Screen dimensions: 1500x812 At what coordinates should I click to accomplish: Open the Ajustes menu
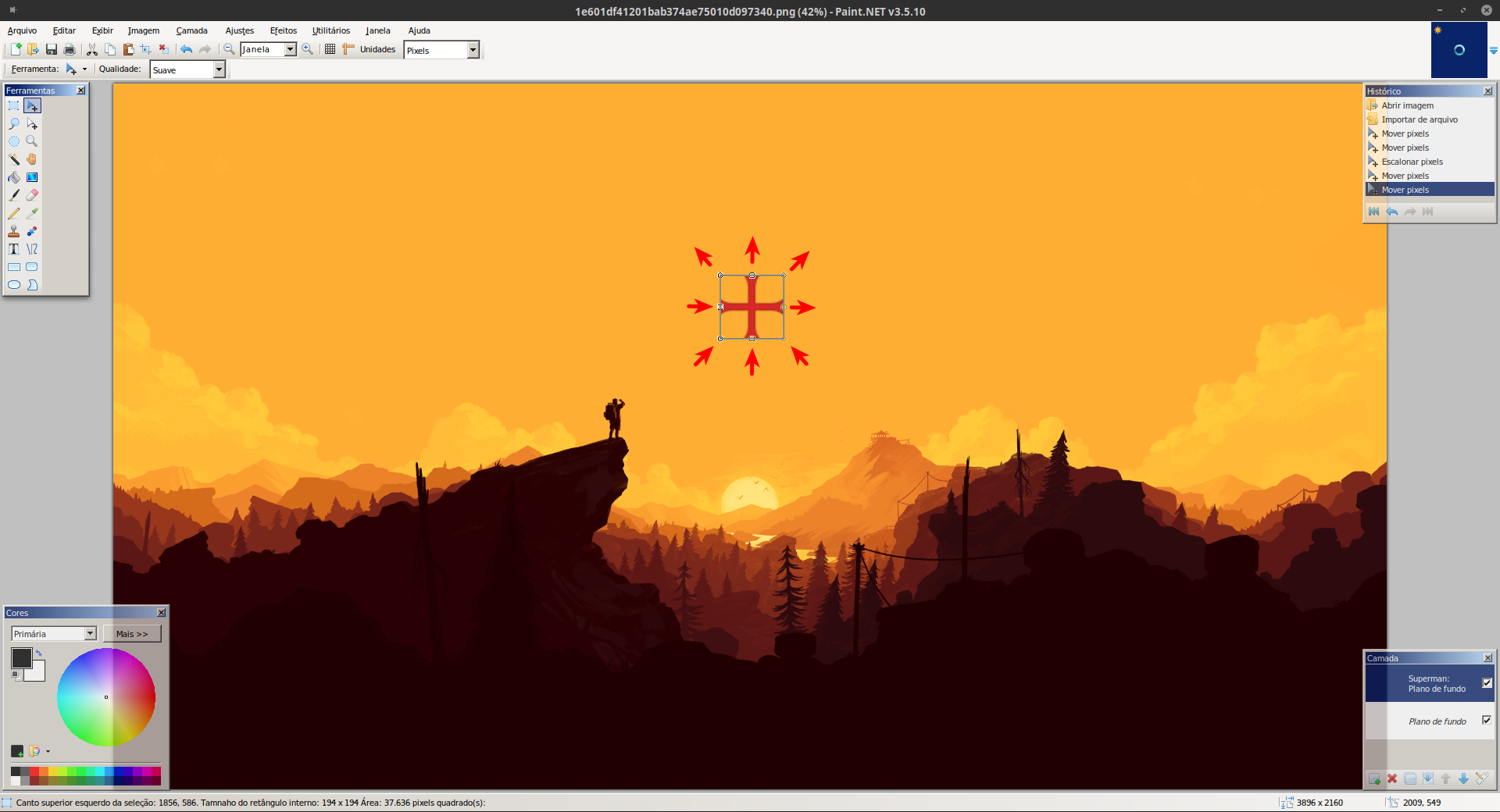(x=239, y=30)
